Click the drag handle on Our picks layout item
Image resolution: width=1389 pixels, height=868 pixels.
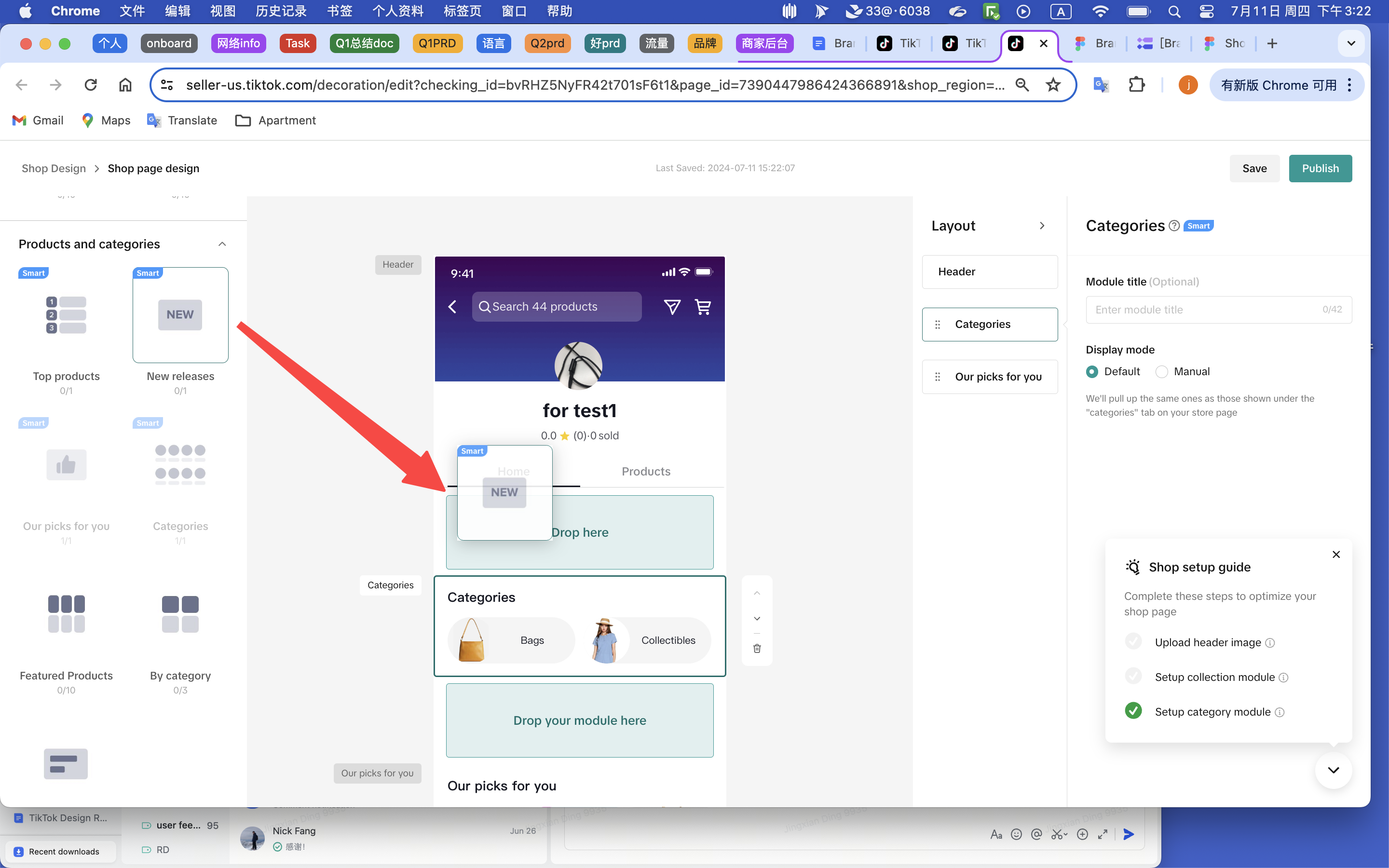point(938,377)
